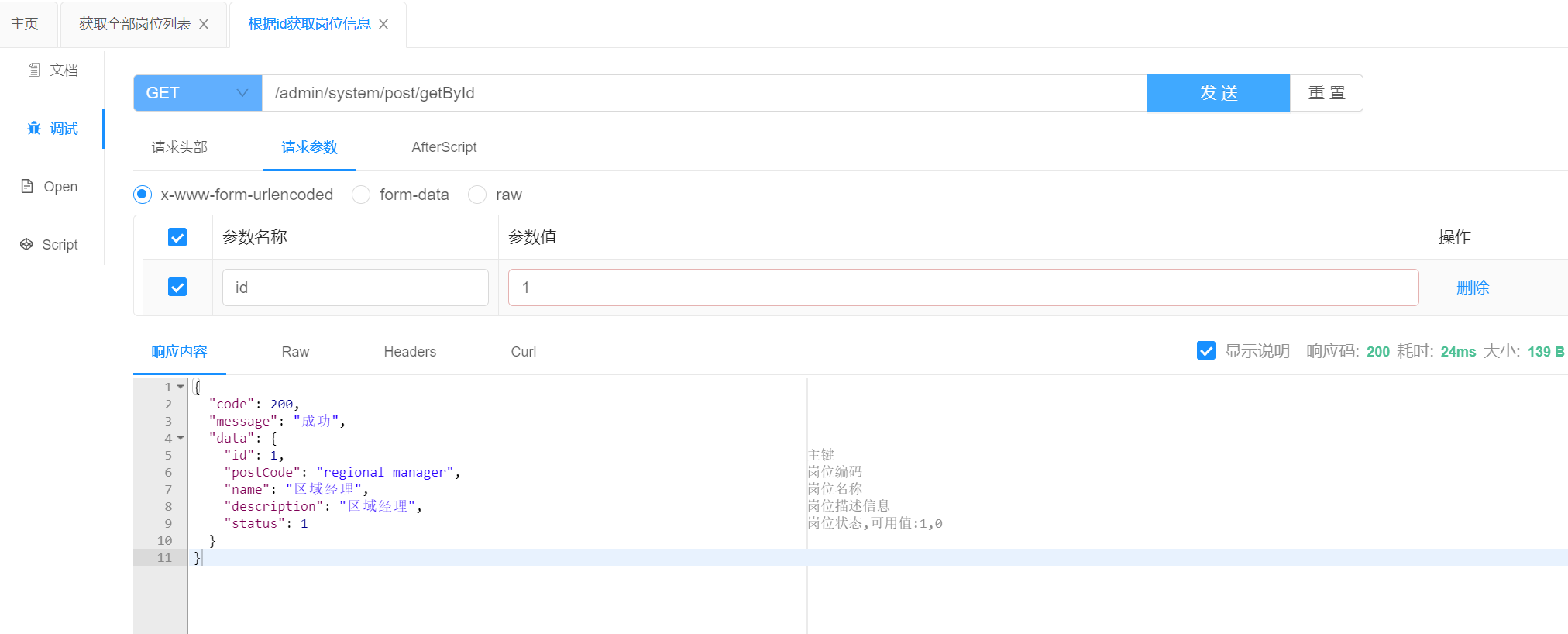Image resolution: width=1568 pixels, height=634 pixels.
Task: Click the parameter name field containing id
Action: [x=356, y=288]
